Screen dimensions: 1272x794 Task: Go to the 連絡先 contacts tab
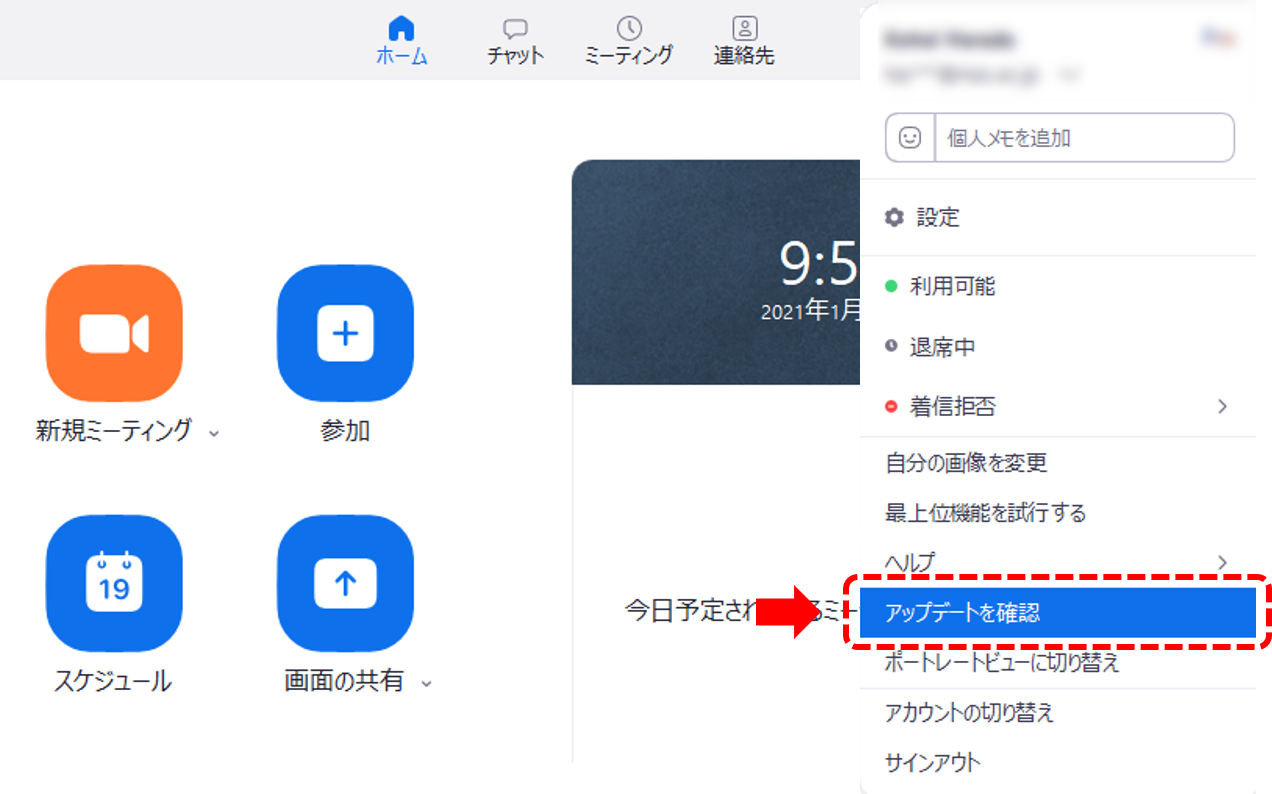[x=744, y=41]
